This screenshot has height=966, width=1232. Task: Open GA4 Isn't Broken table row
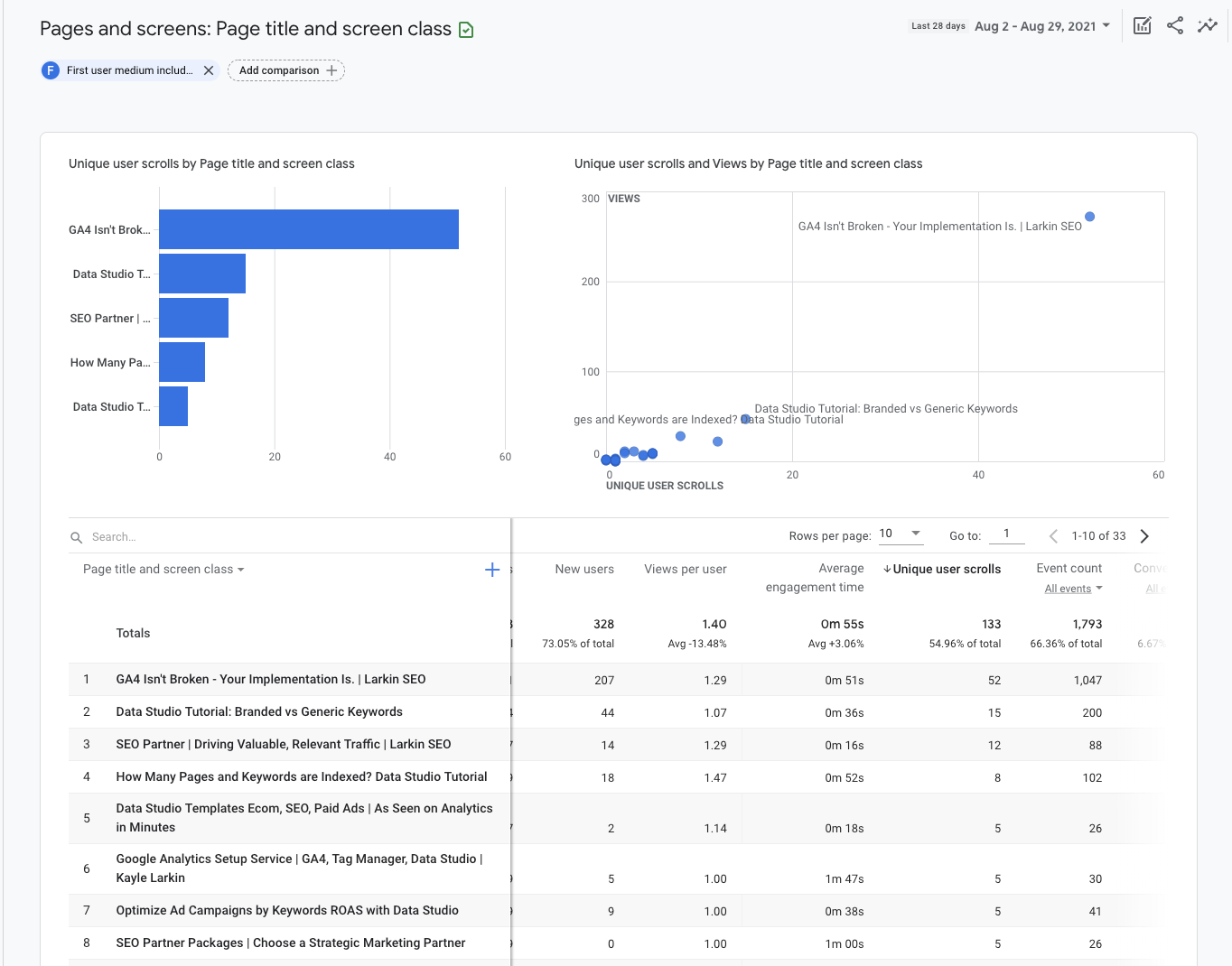coord(271,680)
